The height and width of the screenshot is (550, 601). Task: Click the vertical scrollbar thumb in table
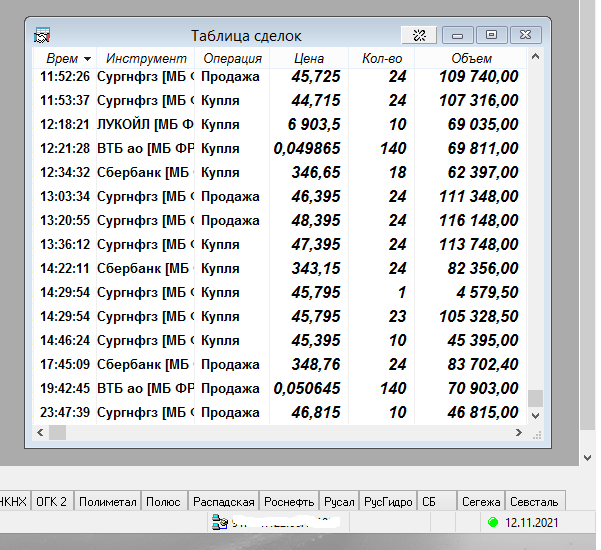coord(535,399)
